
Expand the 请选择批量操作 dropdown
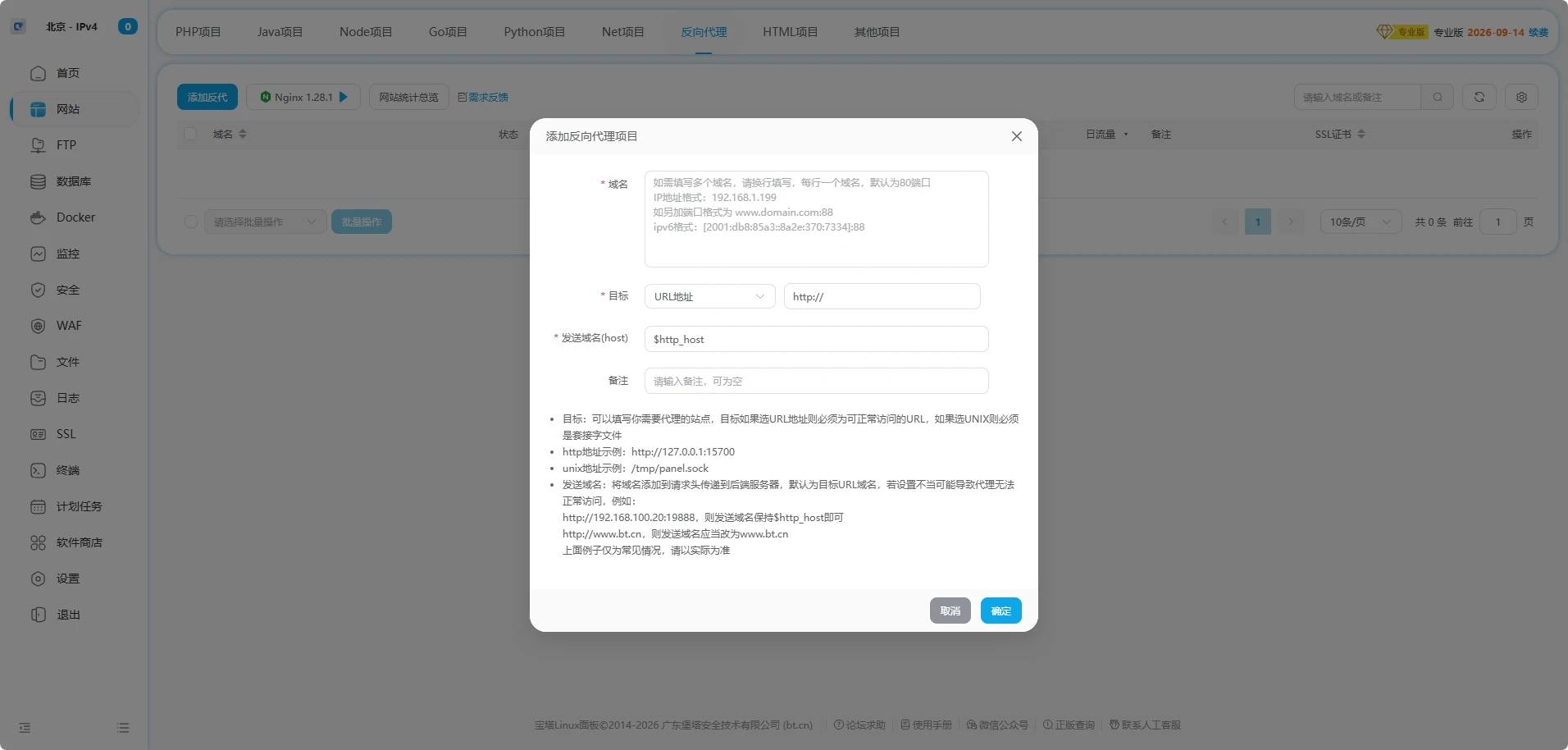pos(264,222)
